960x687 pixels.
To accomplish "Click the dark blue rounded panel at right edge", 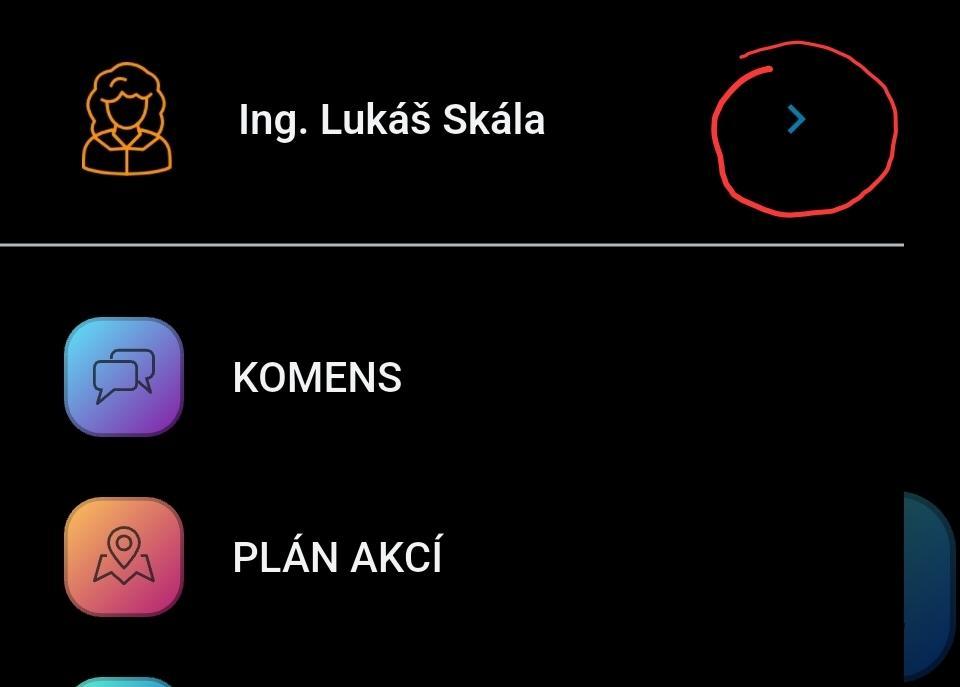I will [929, 587].
